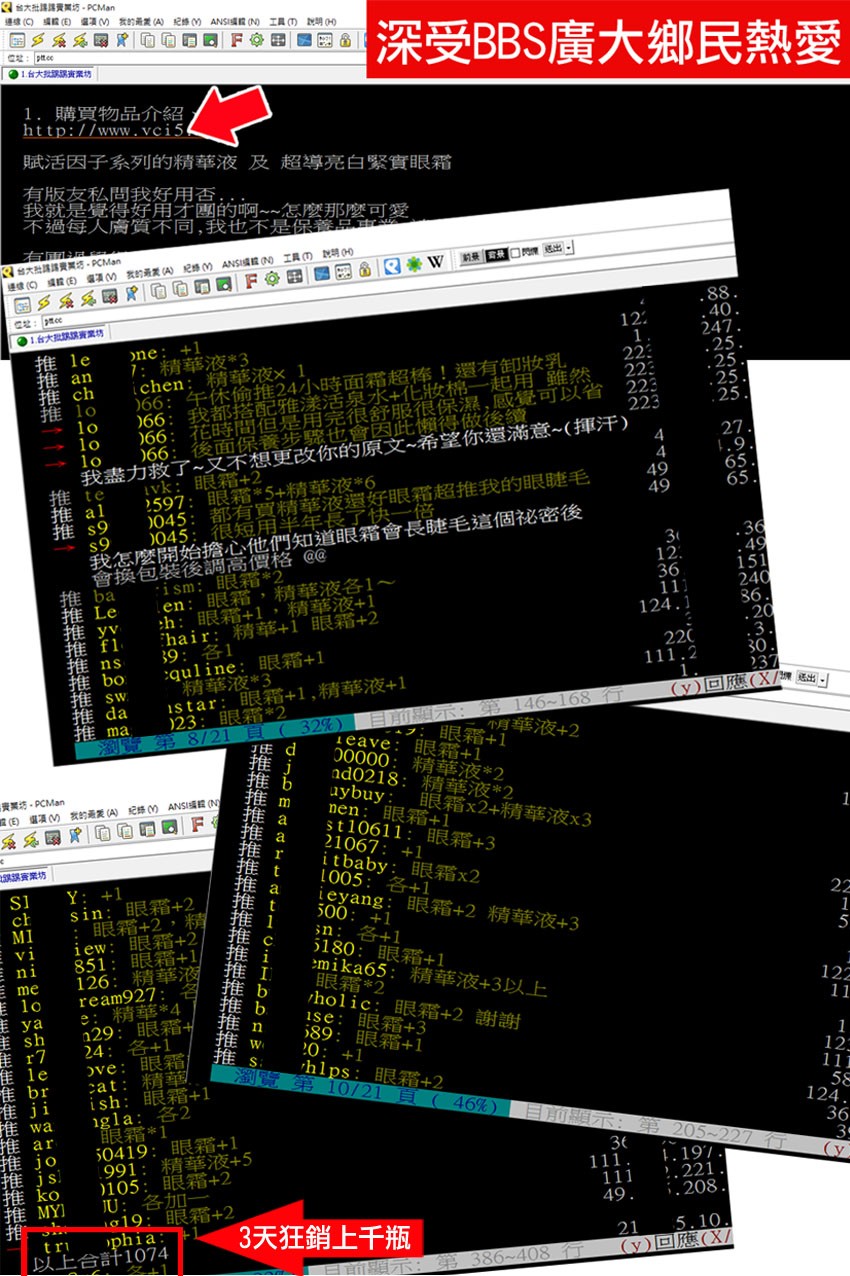Toggle the 閃爍 checkbox in middle window
Screen dimensions: 850x1276
tap(516, 254)
